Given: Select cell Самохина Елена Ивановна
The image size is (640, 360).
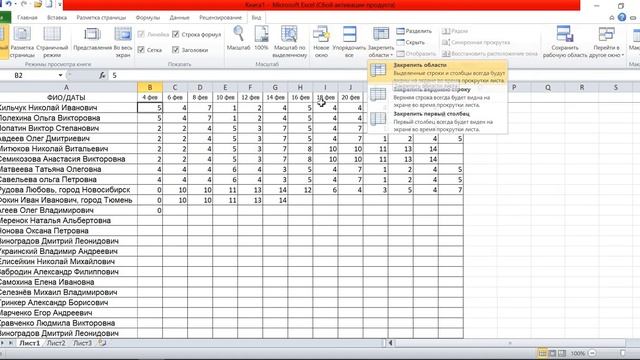Looking at the screenshot, I should coord(69,282).
